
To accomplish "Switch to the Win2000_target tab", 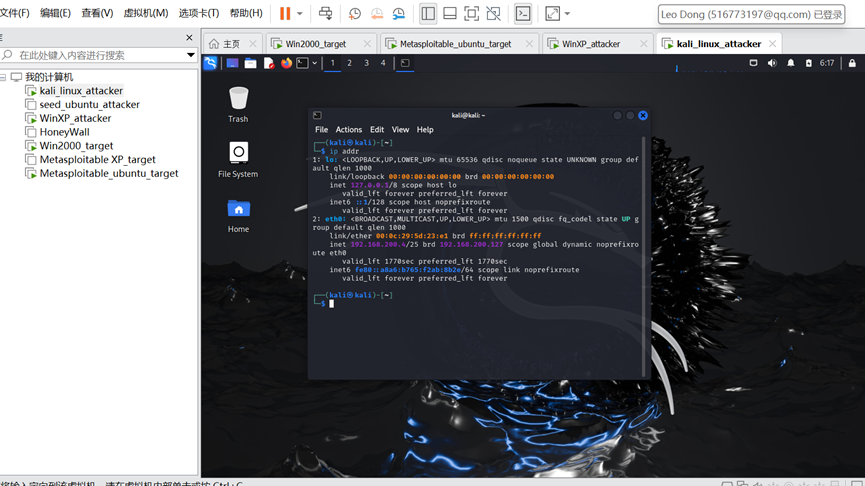I will (315, 44).
